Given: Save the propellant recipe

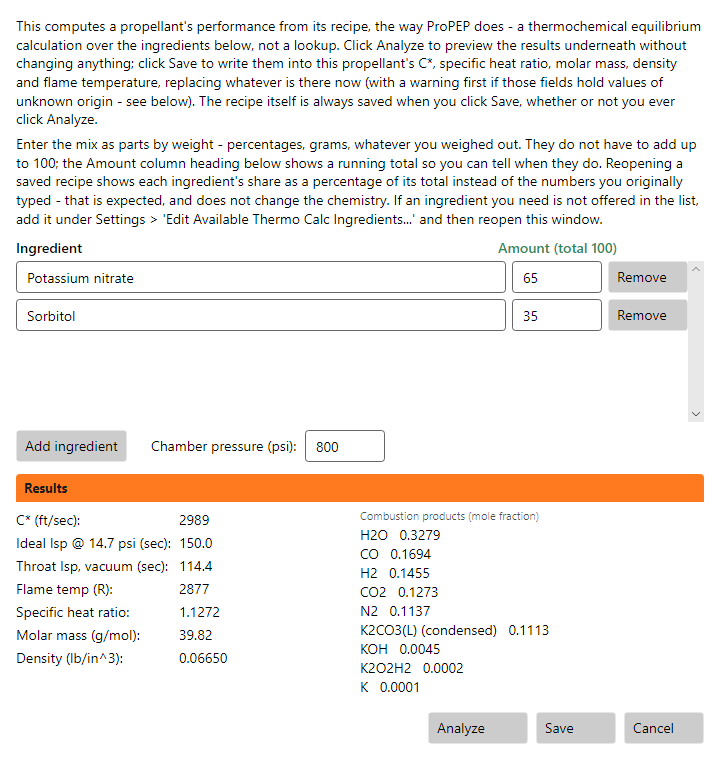Looking at the screenshot, I should pyautogui.click(x=576, y=728).
